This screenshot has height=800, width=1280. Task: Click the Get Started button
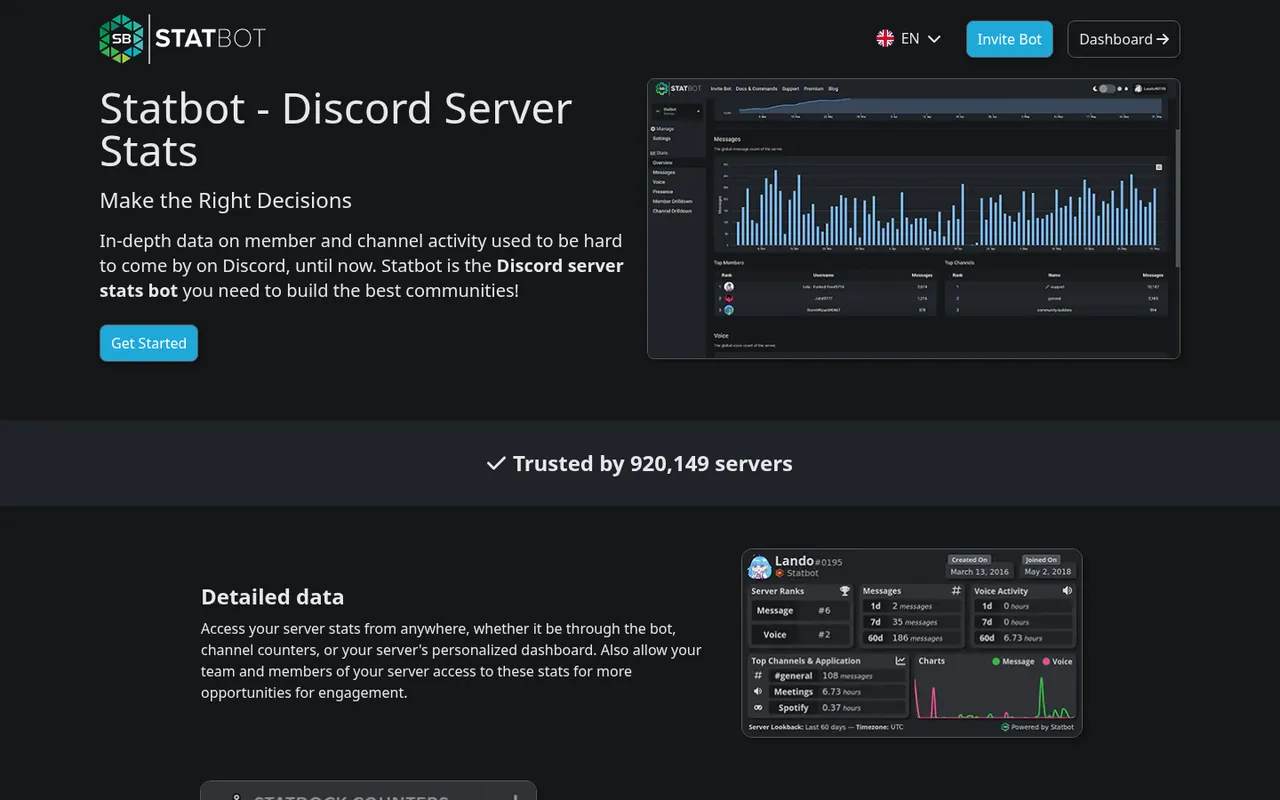pyautogui.click(x=149, y=343)
